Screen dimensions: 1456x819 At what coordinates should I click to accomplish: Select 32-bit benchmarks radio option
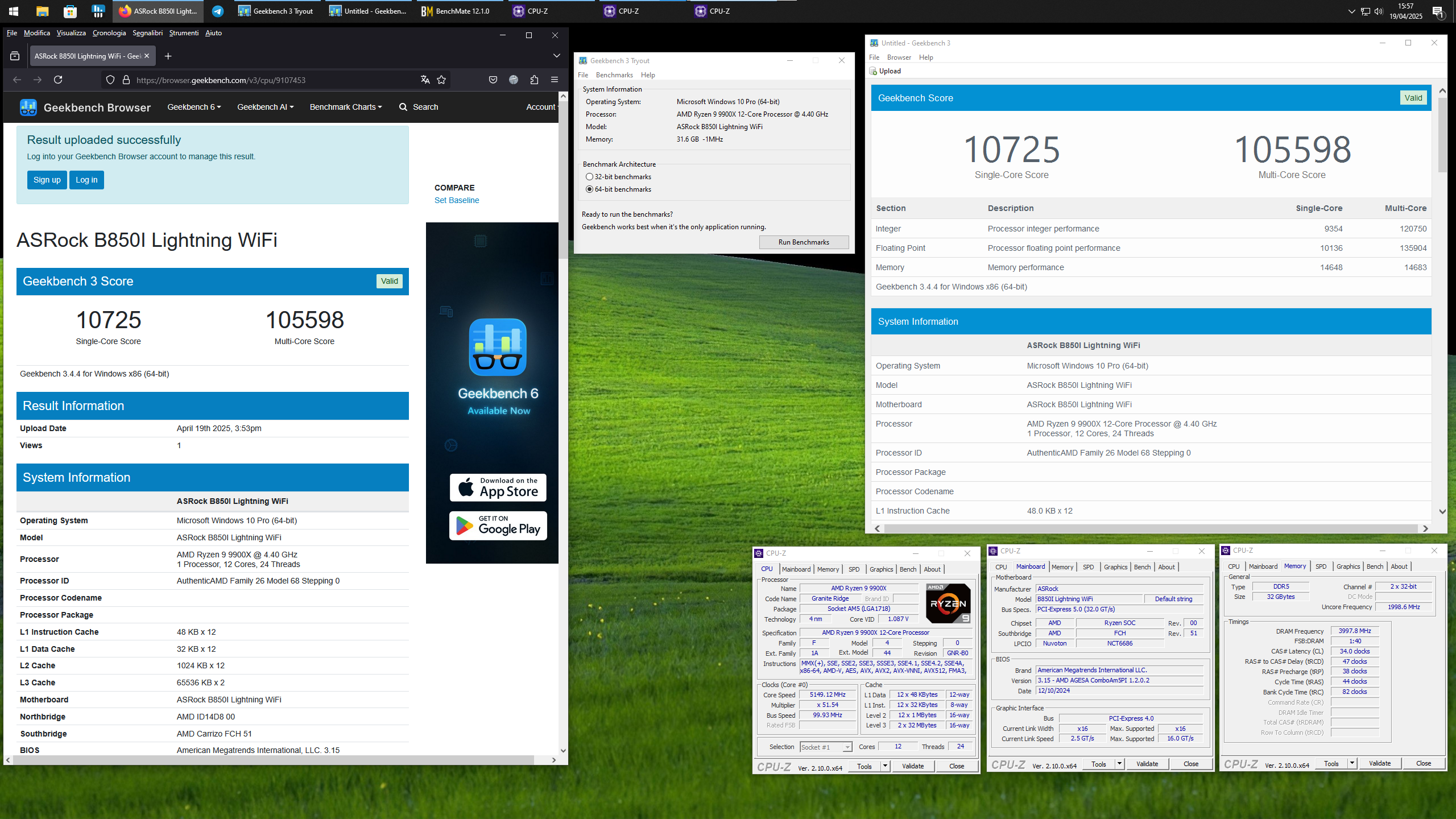590,177
